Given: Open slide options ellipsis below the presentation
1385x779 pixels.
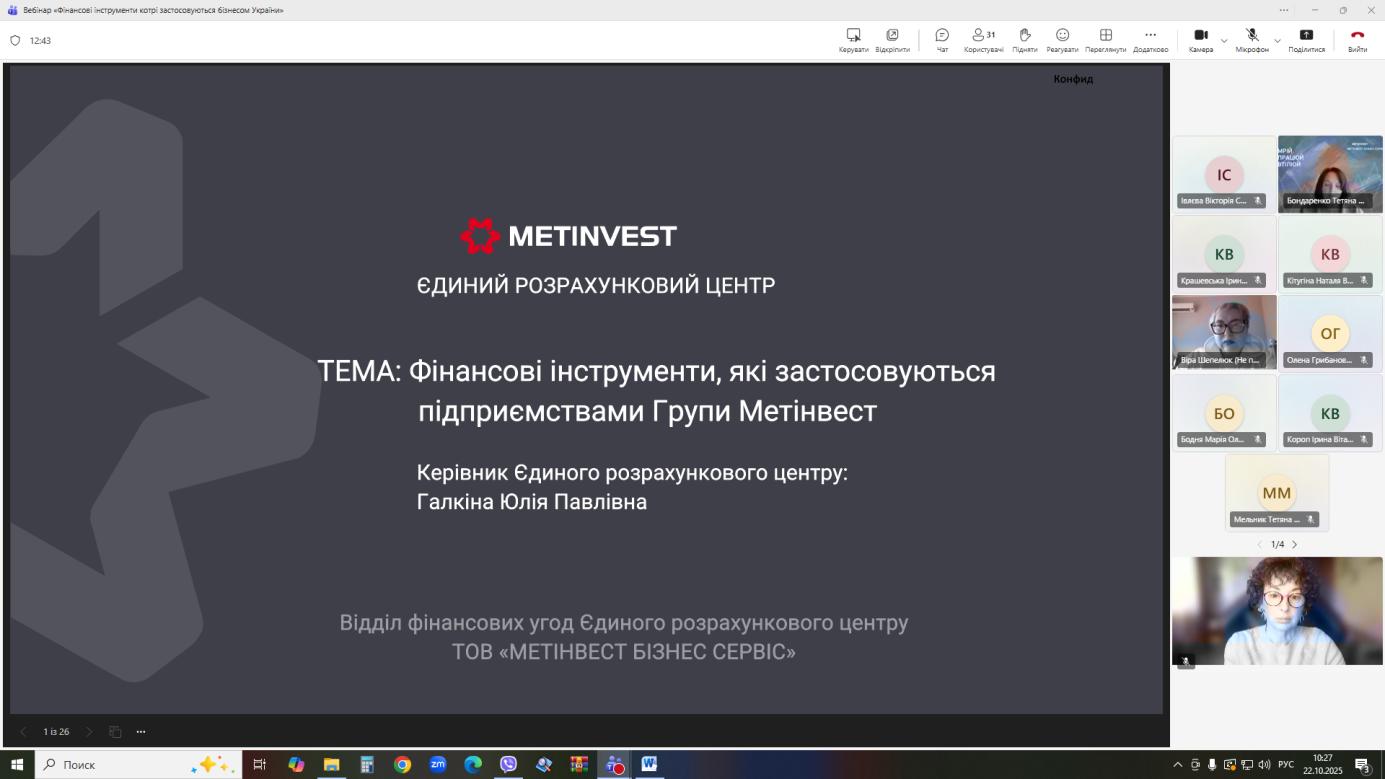Looking at the screenshot, I should [141, 732].
